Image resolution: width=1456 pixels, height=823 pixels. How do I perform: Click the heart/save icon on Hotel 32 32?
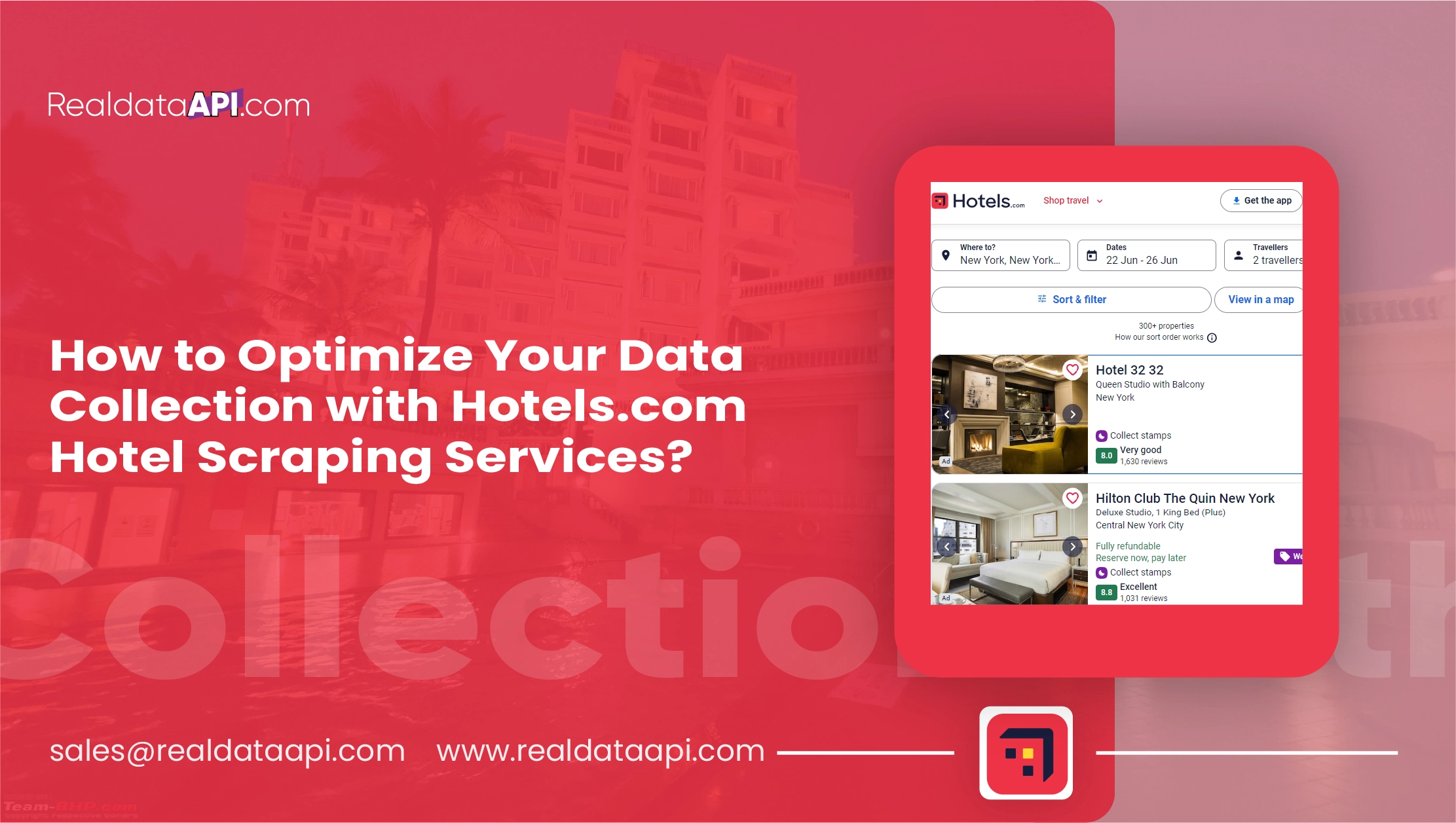[1072, 368]
